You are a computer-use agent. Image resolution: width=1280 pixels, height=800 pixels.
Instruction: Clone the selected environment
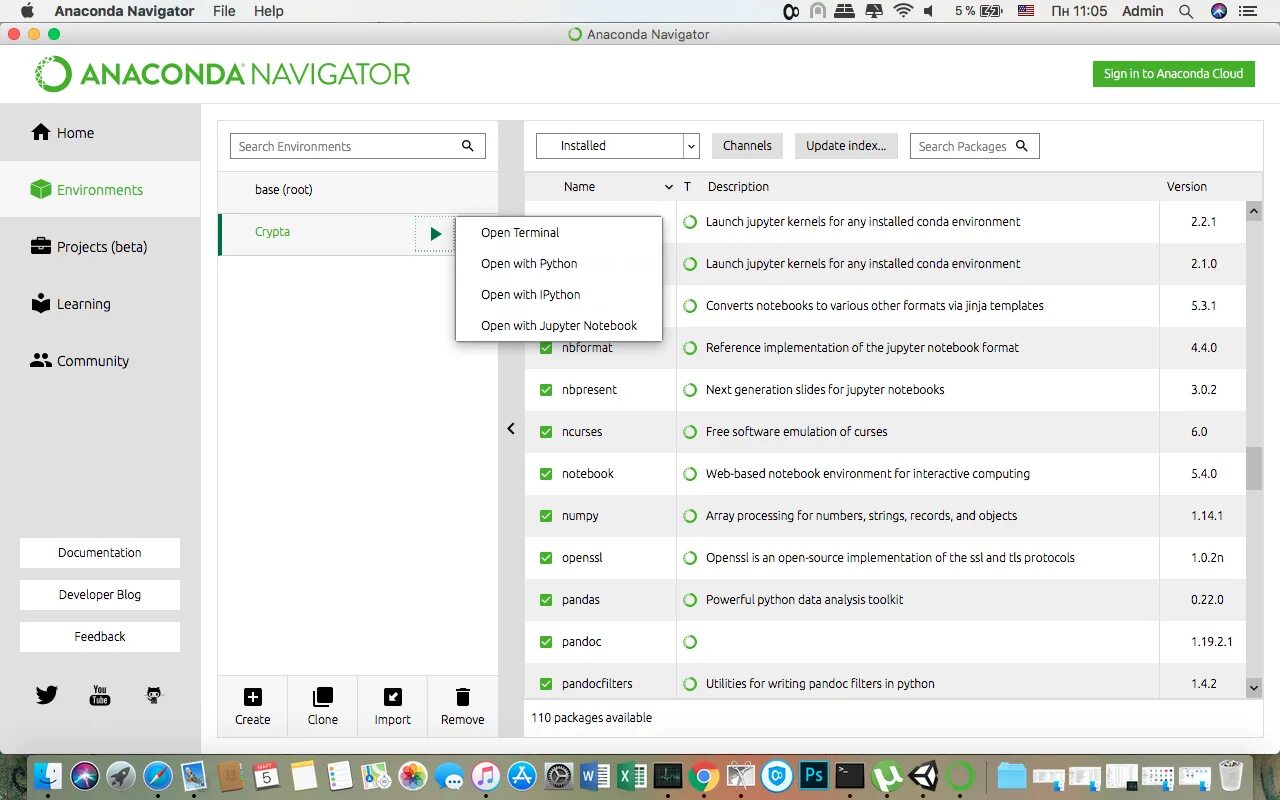tap(323, 706)
